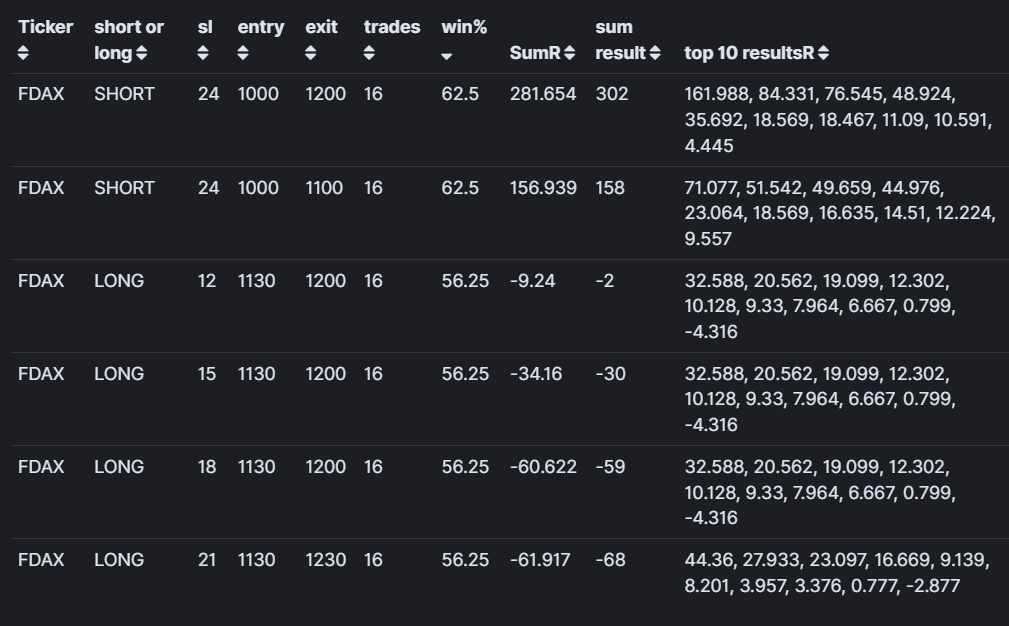
Task: Click the win% header label
Action: coord(464,27)
